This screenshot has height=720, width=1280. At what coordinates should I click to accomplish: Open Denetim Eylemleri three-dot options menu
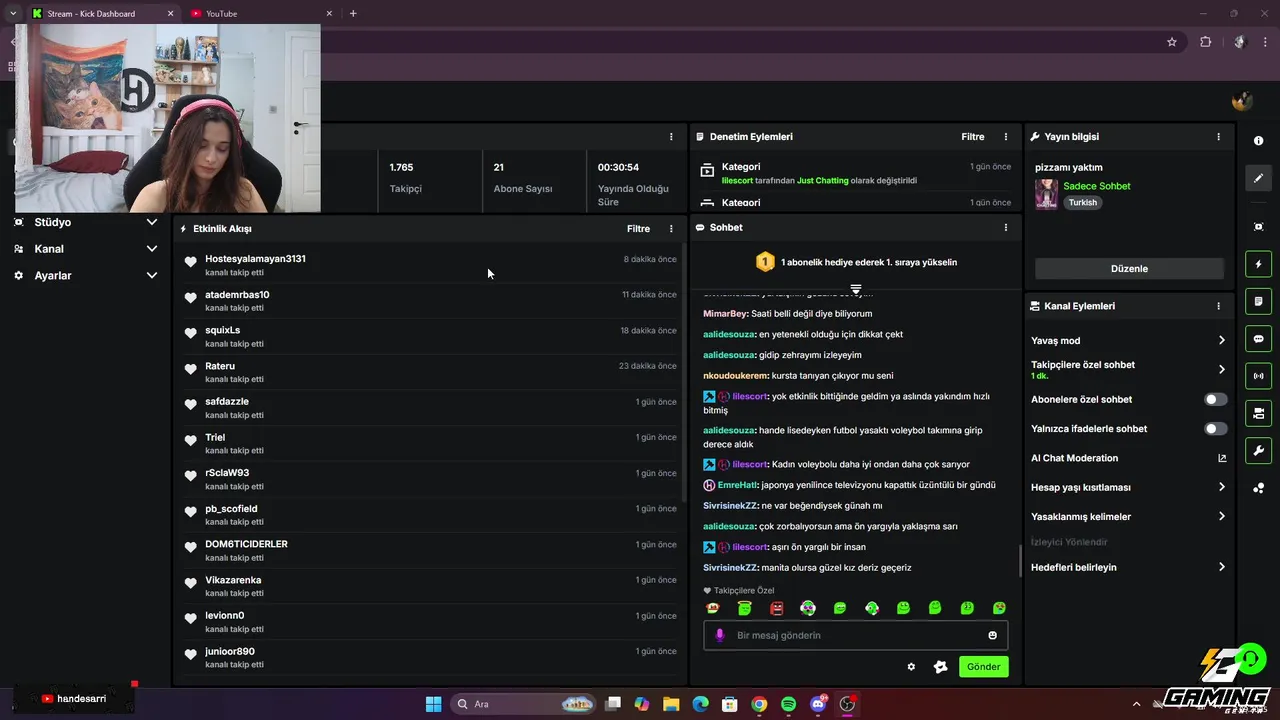click(1006, 137)
